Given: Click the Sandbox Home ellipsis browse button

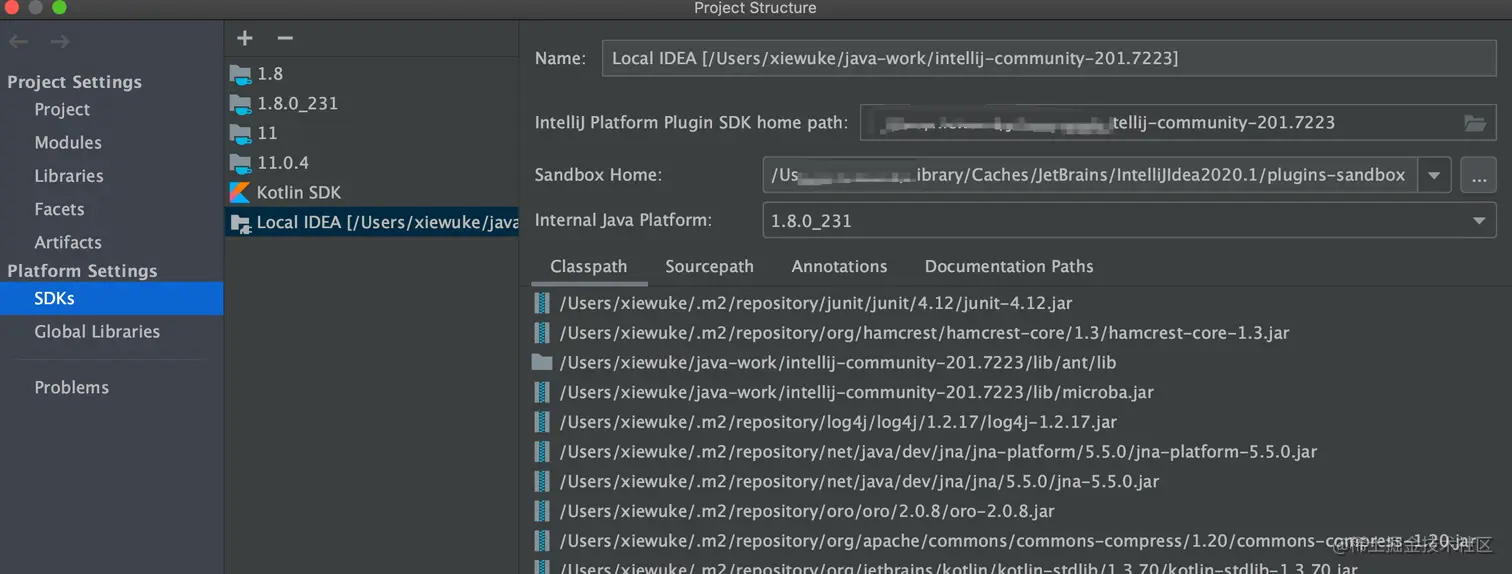Looking at the screenshot, I should (x=1478, y=175).
